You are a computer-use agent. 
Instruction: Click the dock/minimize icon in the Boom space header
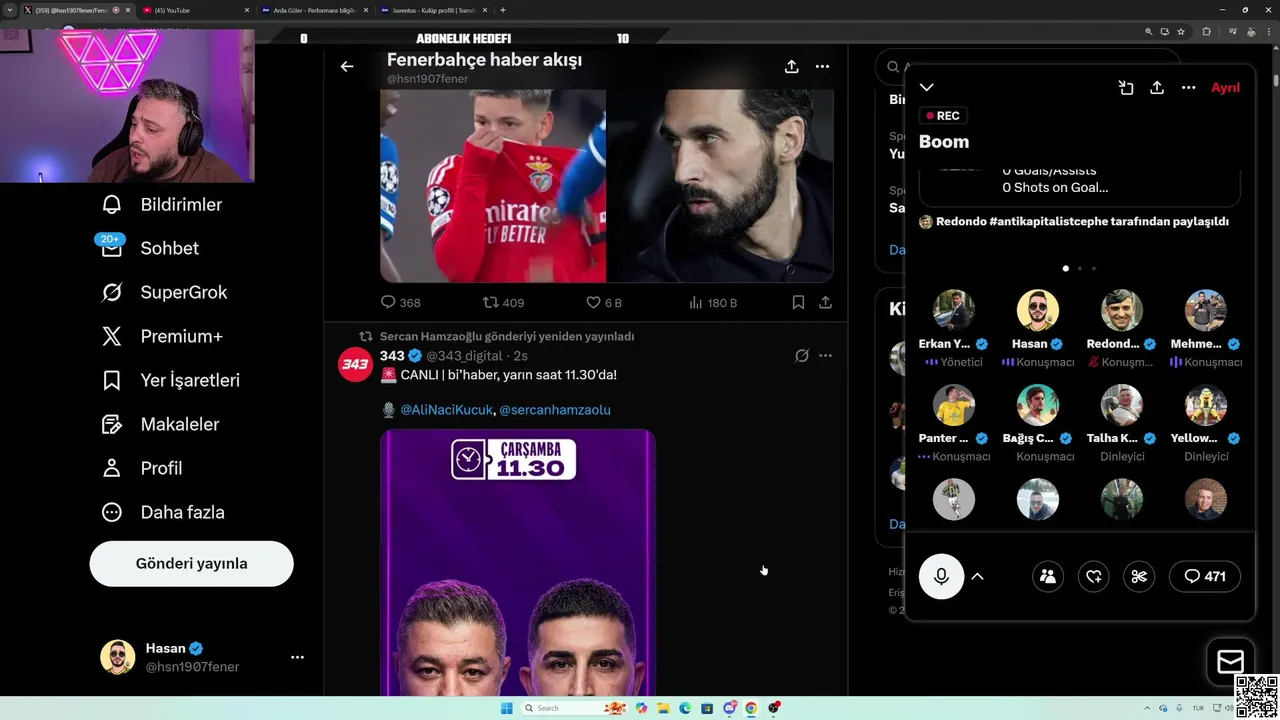point(1126,88)
